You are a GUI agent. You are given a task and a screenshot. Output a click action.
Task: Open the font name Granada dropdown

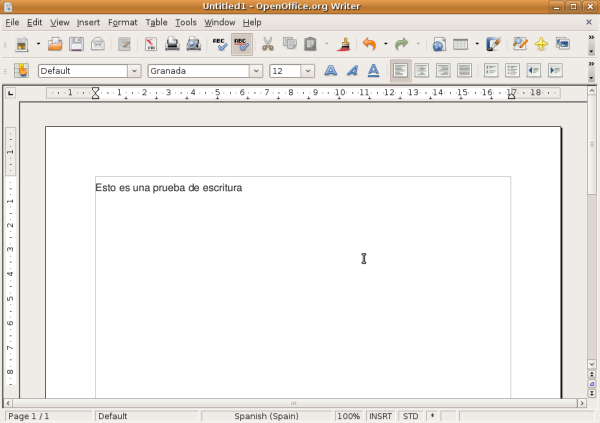point(257,71)
